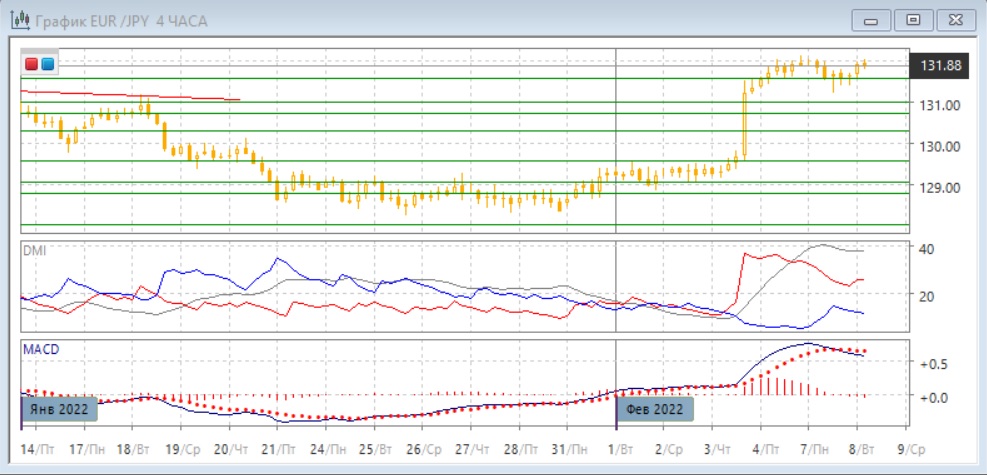The width and height of the screenshot is (987, 475).
Task: Click the 14/Пт date on time axis
Action: pos(37,449)
